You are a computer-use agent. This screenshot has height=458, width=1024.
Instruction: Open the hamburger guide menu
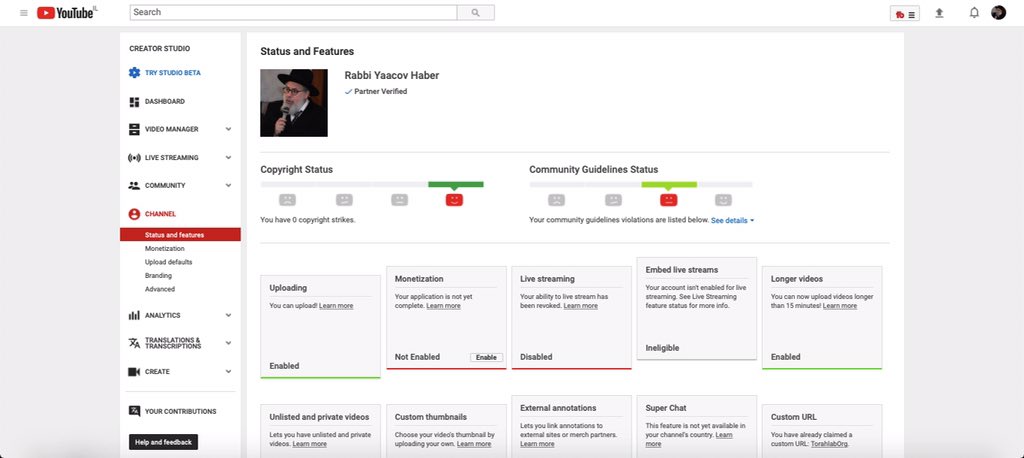pos(24,13)
